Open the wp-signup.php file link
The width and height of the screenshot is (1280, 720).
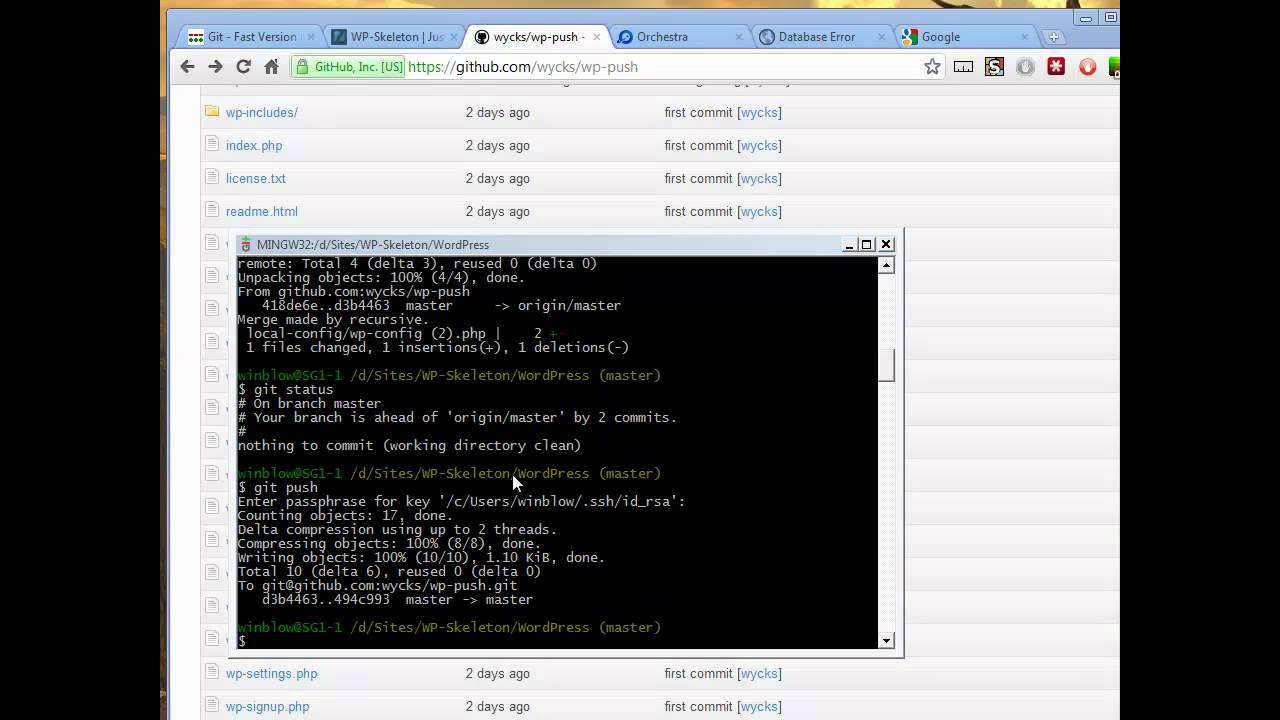[x=268, y=706]
